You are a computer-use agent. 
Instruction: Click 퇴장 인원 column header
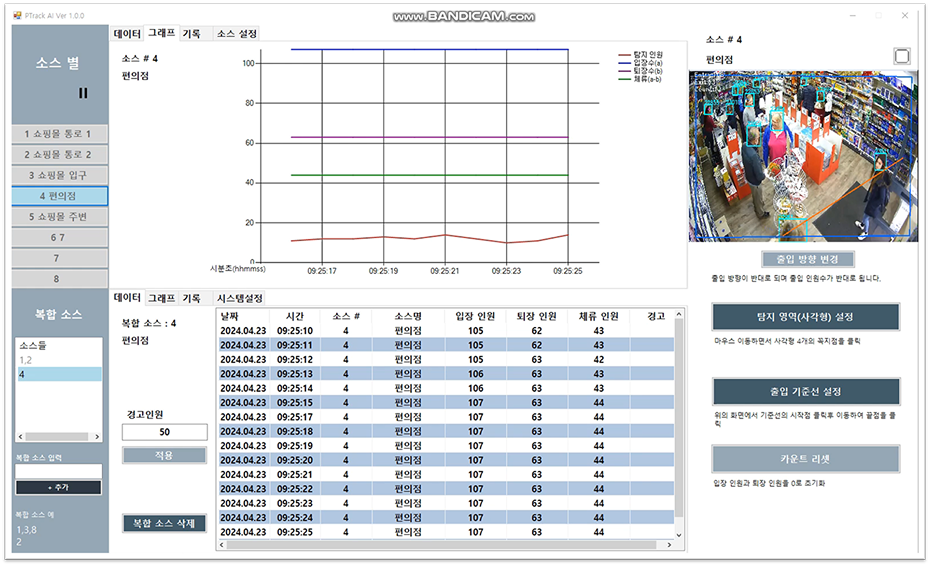pyautogui.click(x=537, y=316)
